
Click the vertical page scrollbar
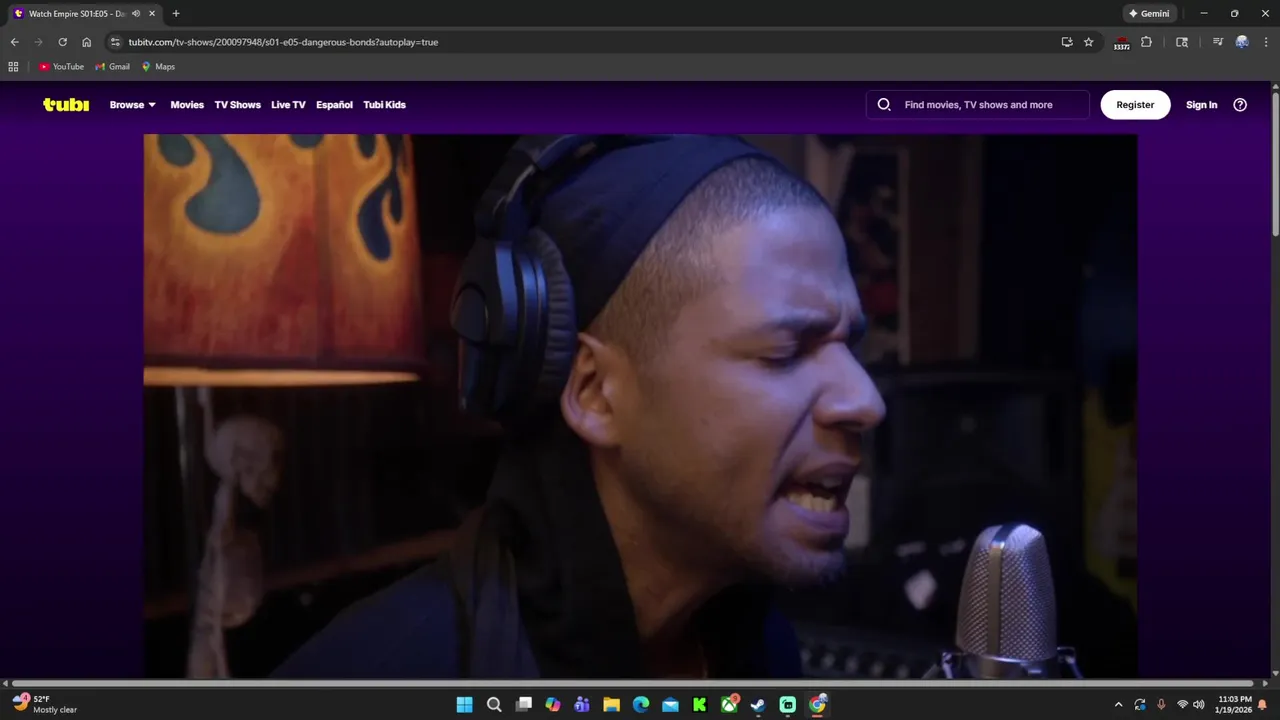click(1275, 165)
